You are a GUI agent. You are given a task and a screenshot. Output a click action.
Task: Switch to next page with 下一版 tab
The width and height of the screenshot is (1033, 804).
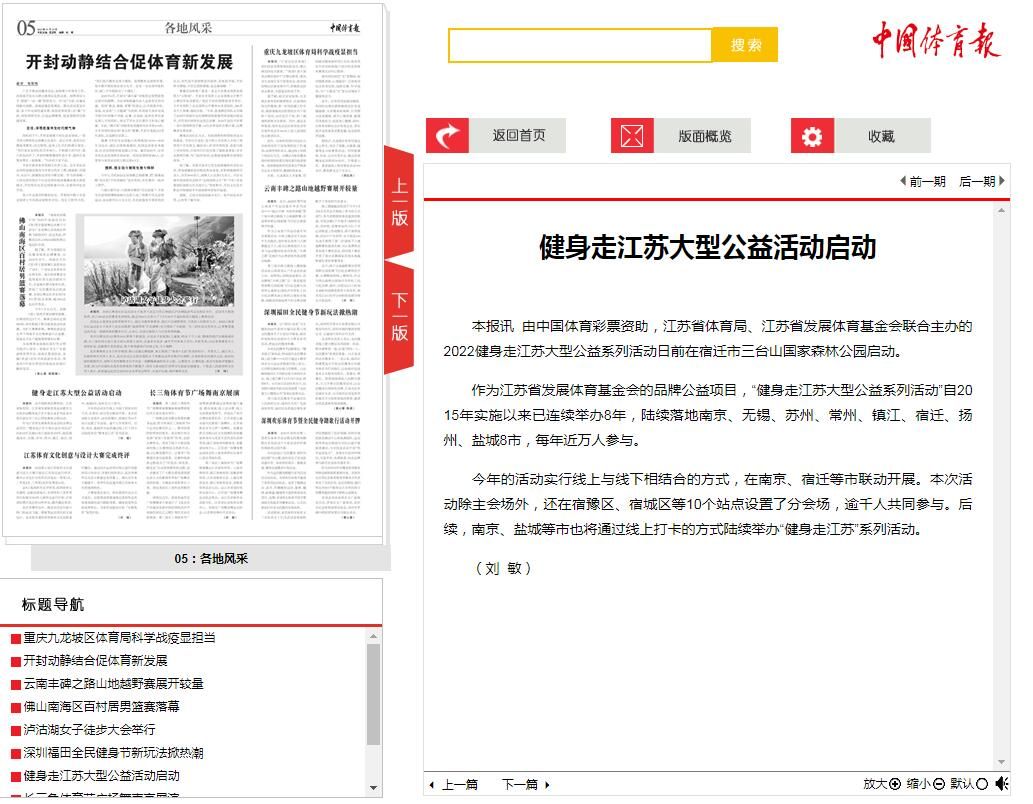(x=399, y=317)
